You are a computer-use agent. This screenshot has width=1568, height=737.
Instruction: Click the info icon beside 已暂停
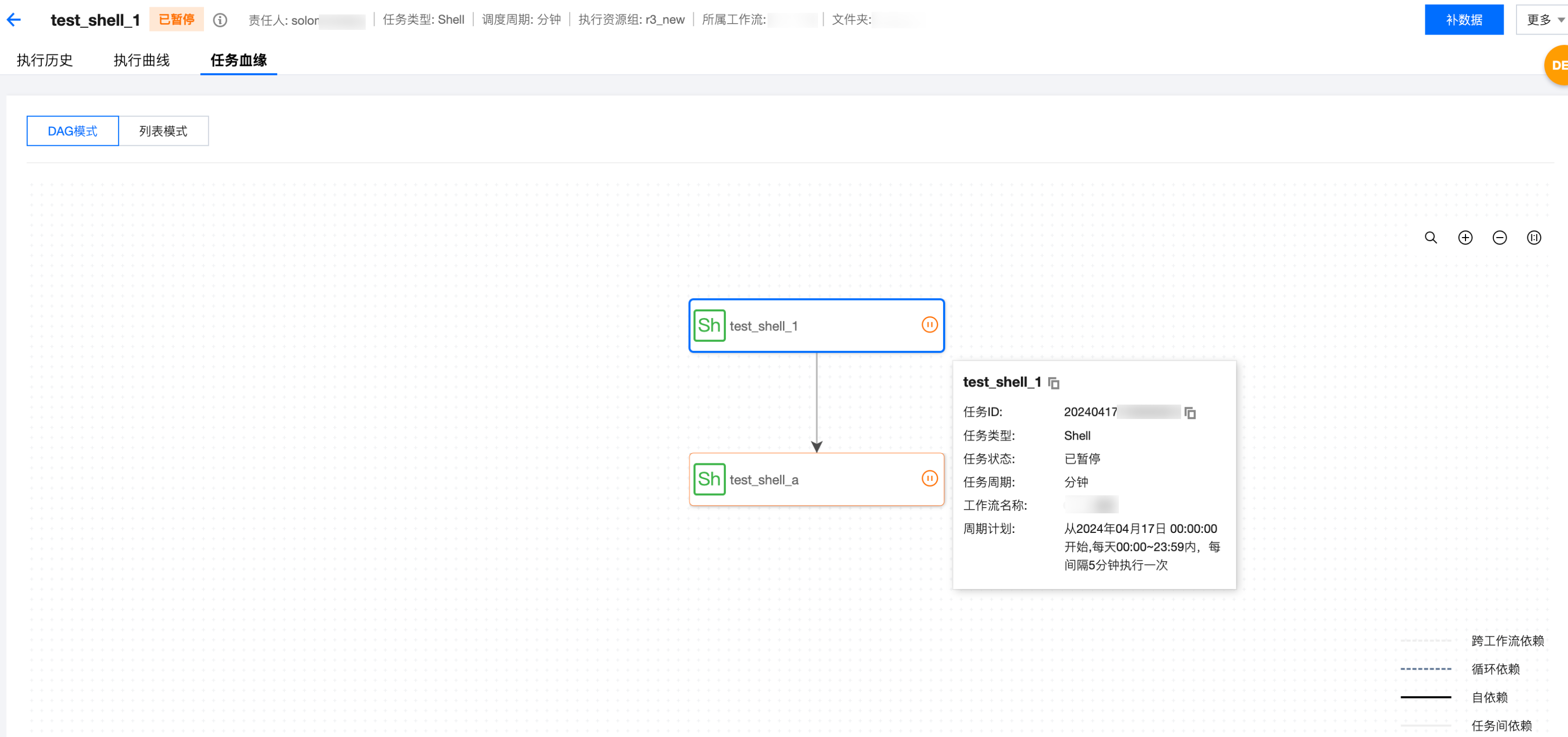tap(220, 20)
